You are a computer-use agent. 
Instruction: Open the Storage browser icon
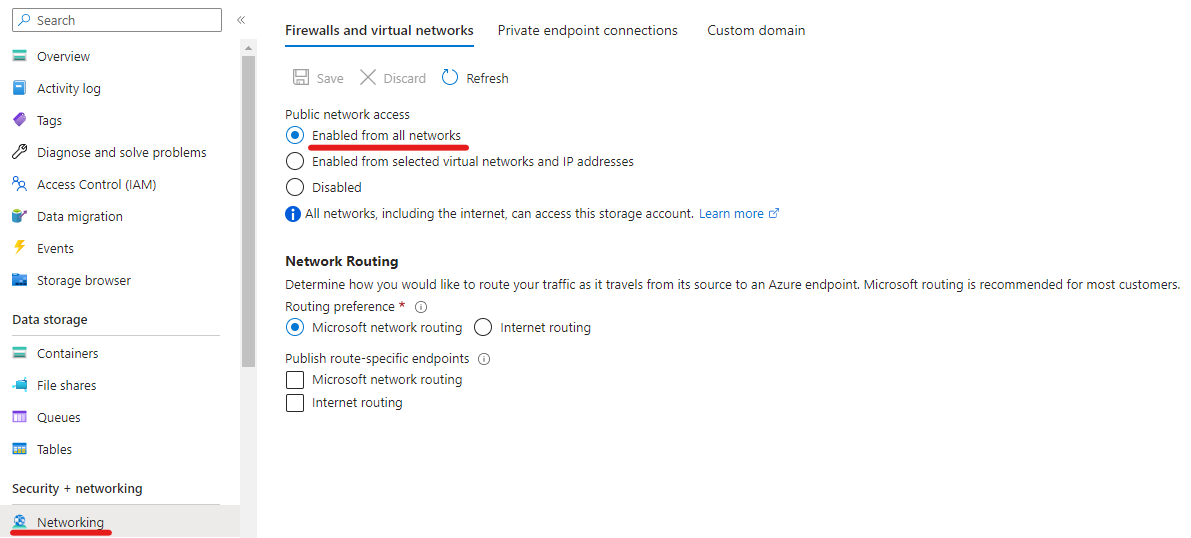(20, 280)
